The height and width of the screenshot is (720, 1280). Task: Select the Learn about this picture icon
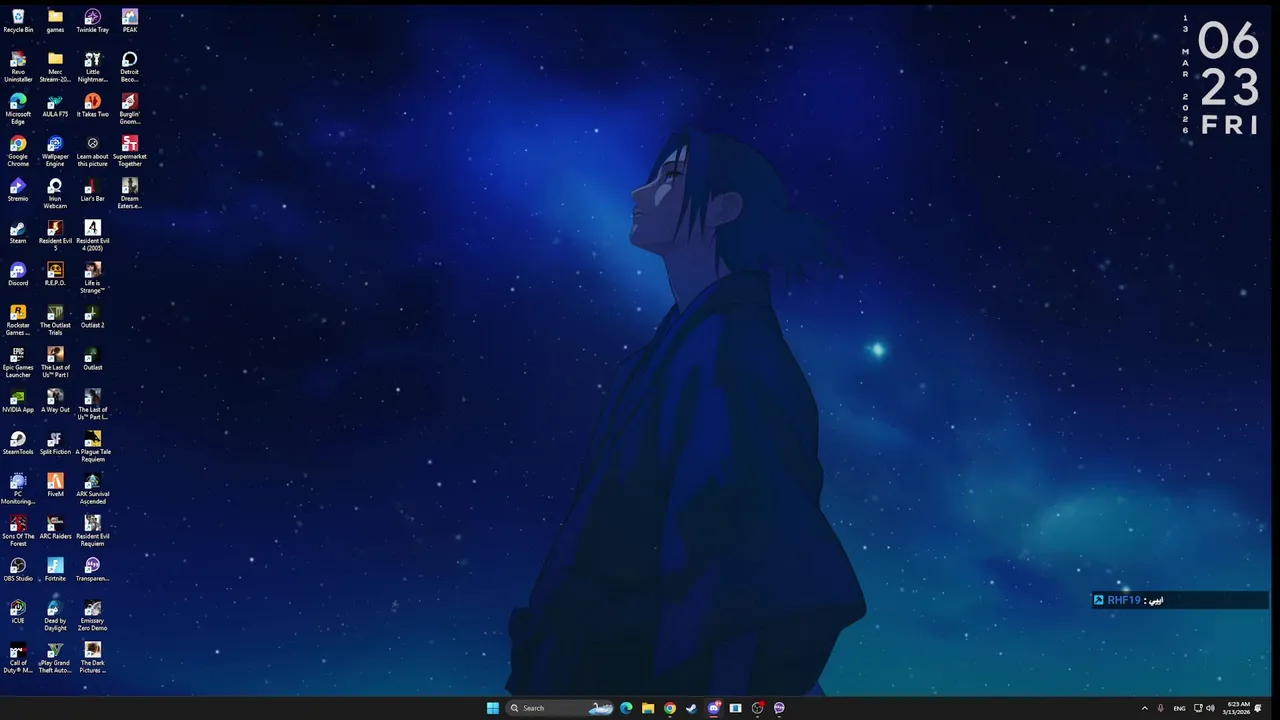92,151
